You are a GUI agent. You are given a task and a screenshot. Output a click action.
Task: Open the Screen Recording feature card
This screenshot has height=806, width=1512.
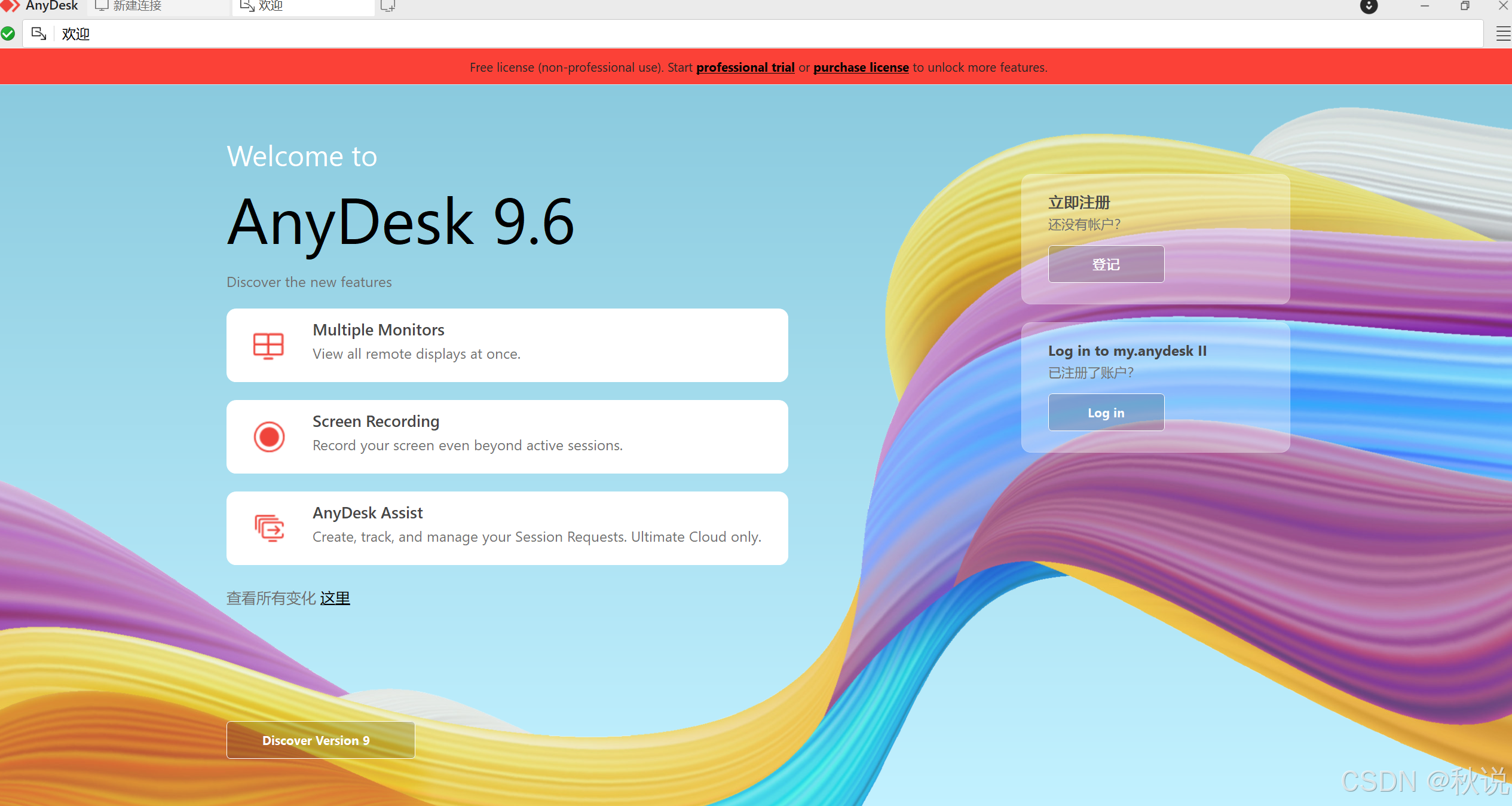tap(507, 436)
